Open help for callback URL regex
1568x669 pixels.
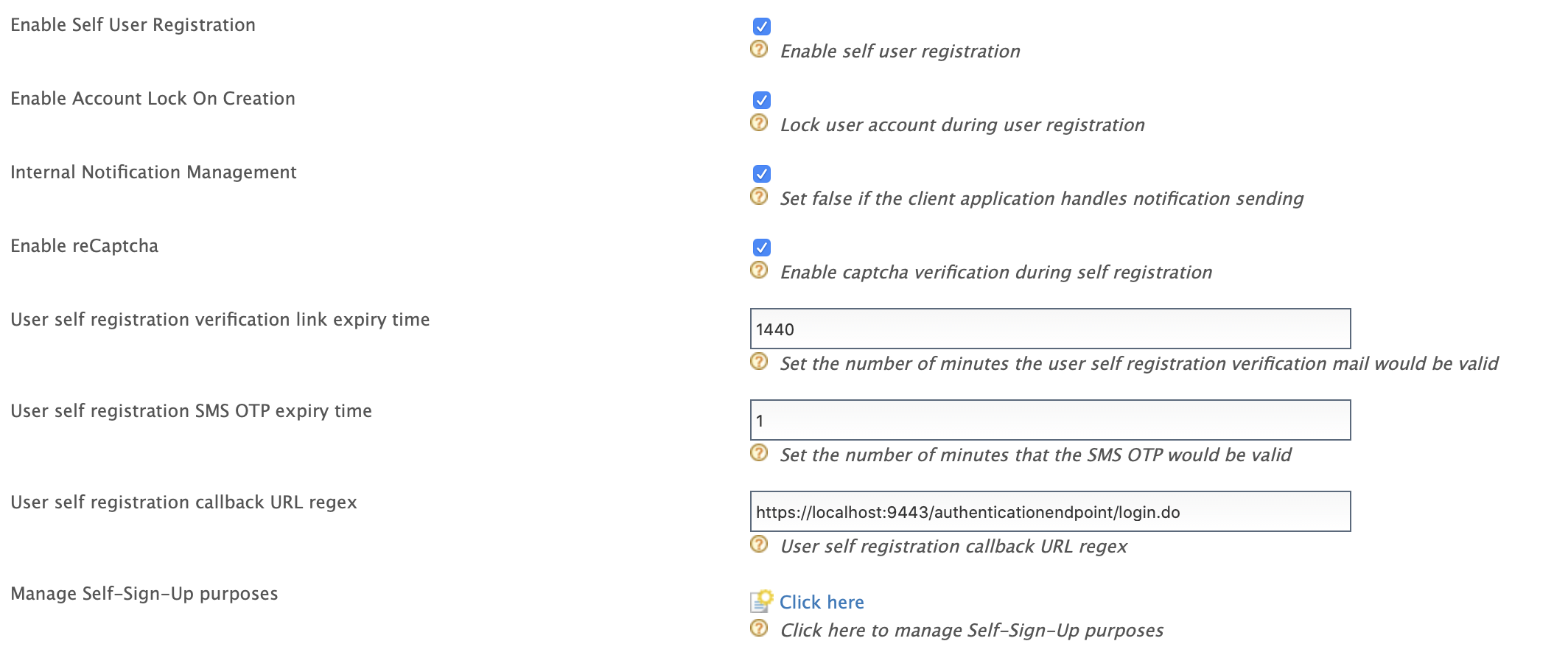coord(758,546)
